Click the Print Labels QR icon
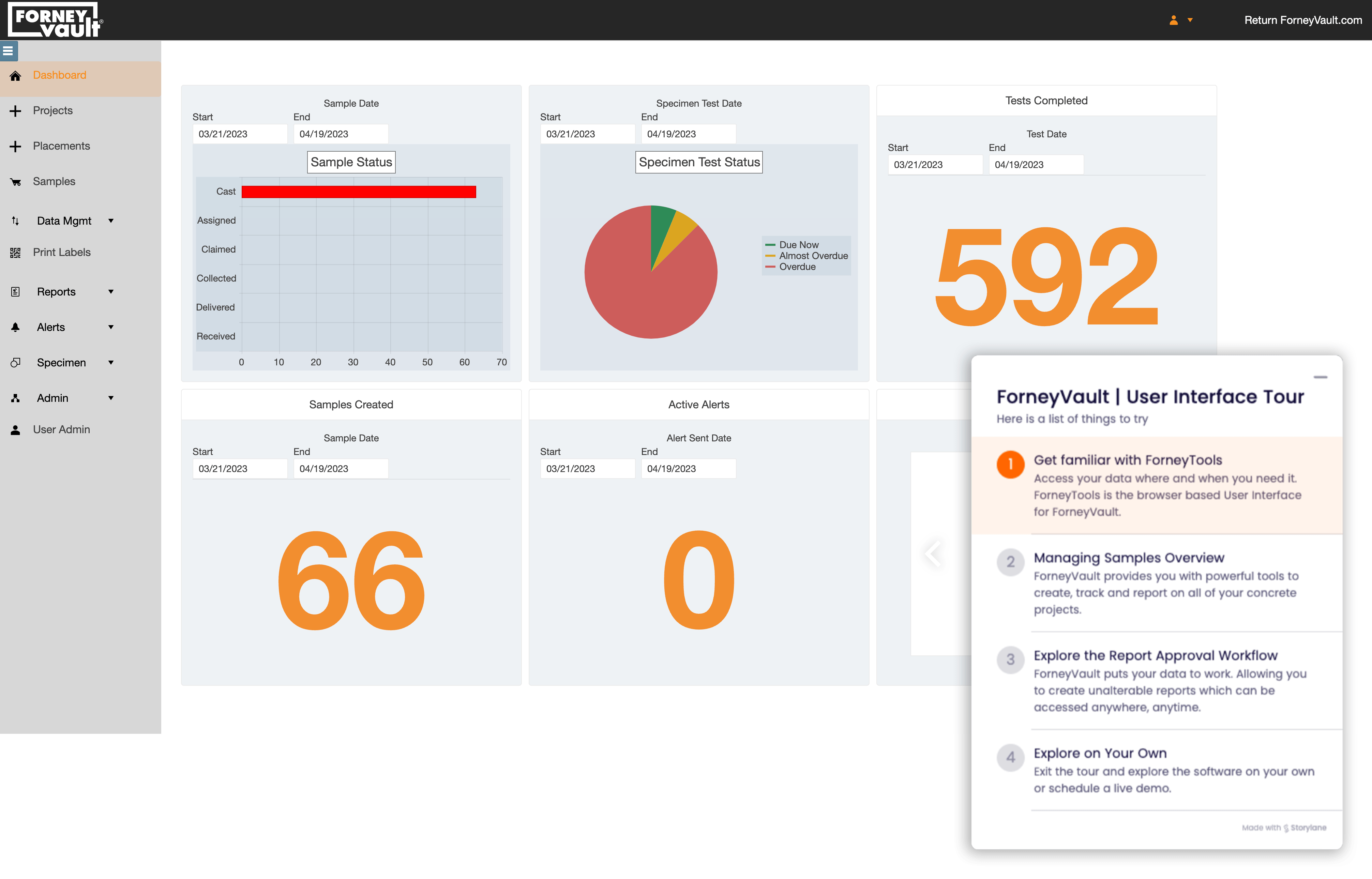Screen dimensions: 1372x879 [15, 253]
